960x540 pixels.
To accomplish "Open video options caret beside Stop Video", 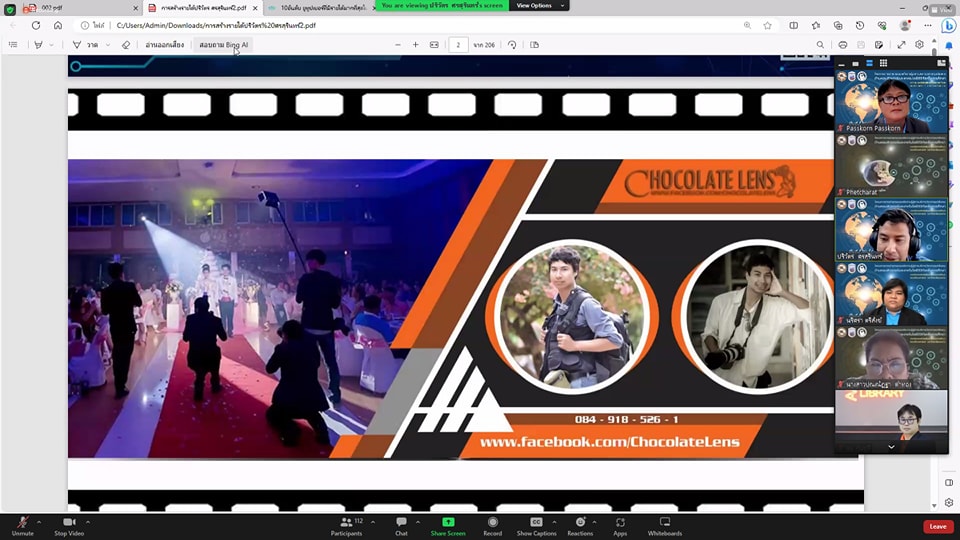I will click(x=88, y=522).
